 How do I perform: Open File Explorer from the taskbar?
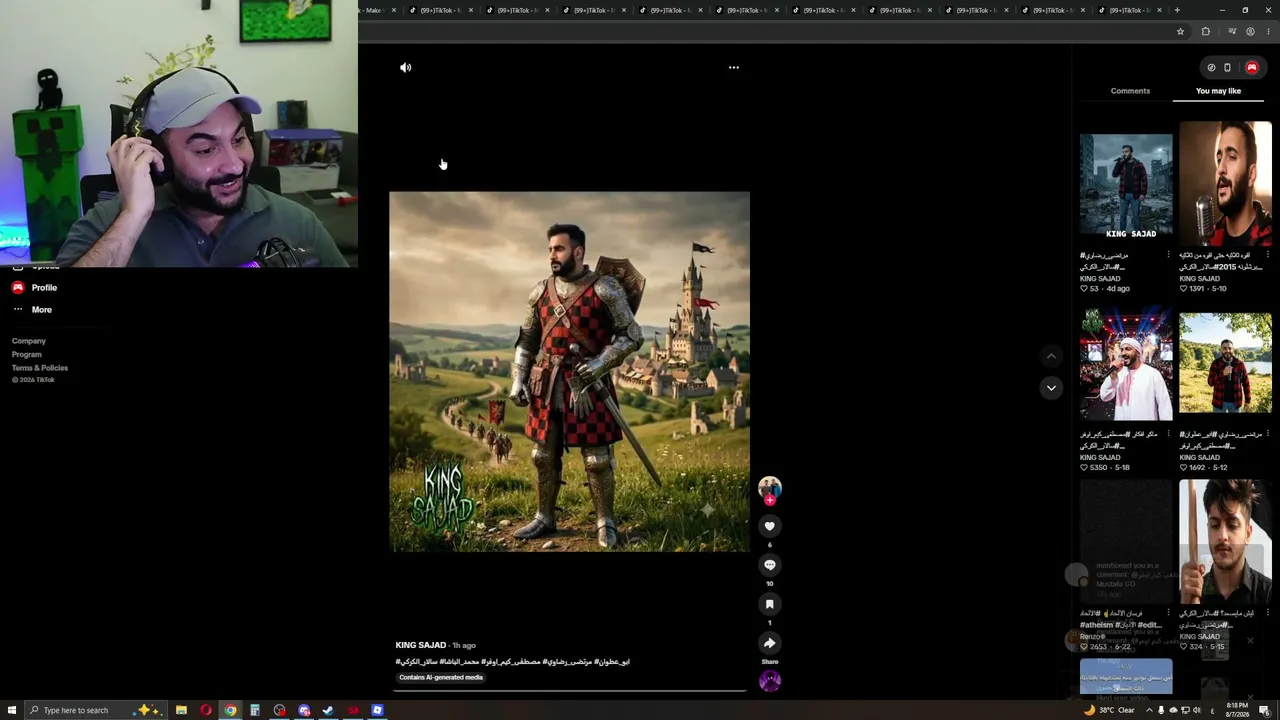[181, 710]
